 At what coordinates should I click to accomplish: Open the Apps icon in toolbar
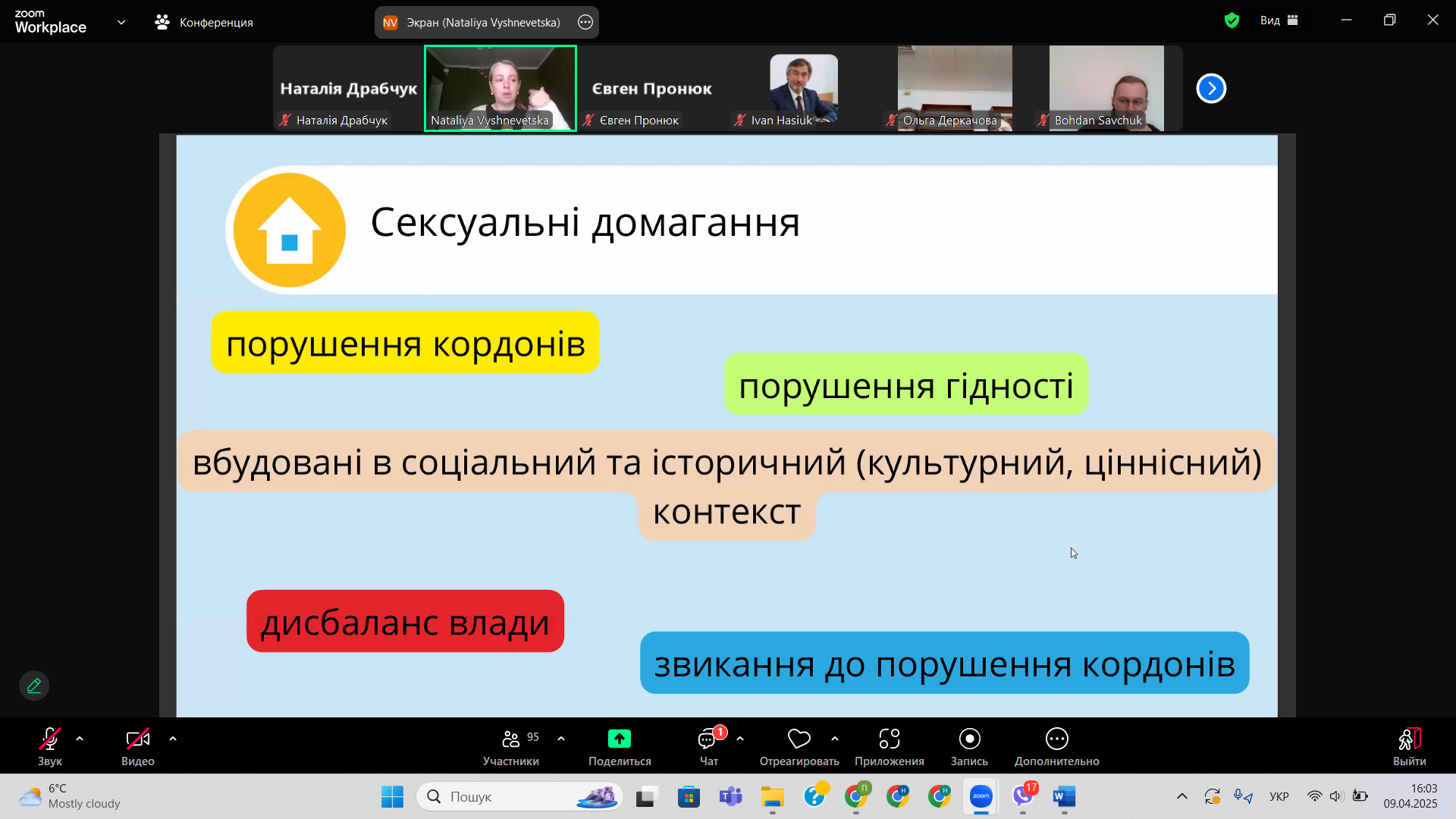[x=889, y=739]
